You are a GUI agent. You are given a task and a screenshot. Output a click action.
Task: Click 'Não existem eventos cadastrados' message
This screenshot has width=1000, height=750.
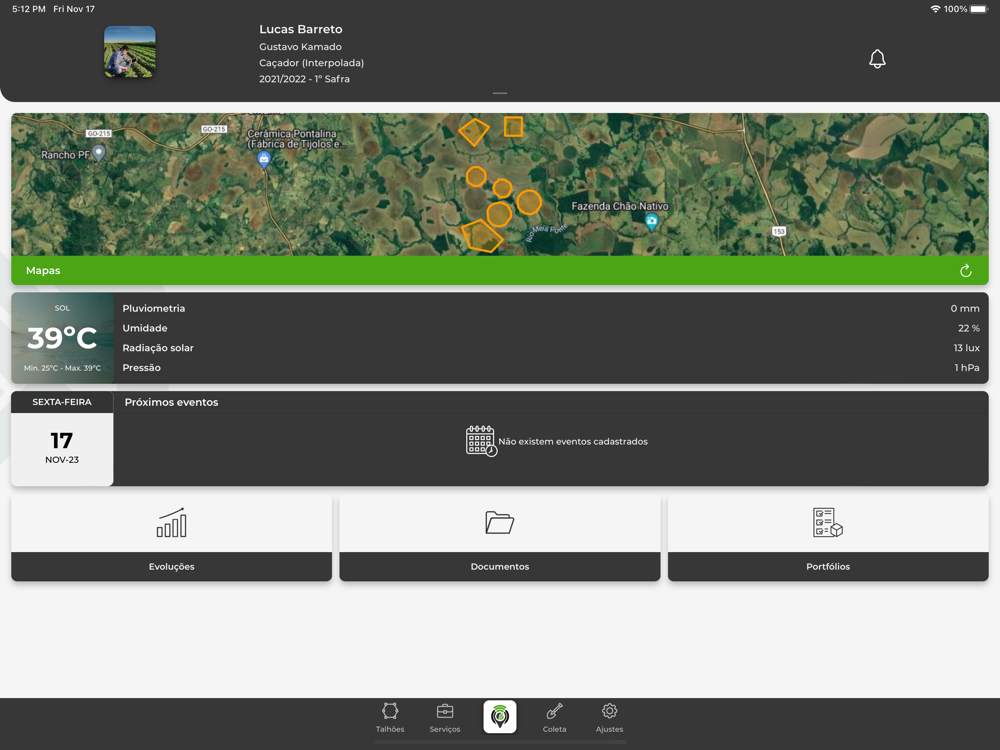(x=573, y=441)
